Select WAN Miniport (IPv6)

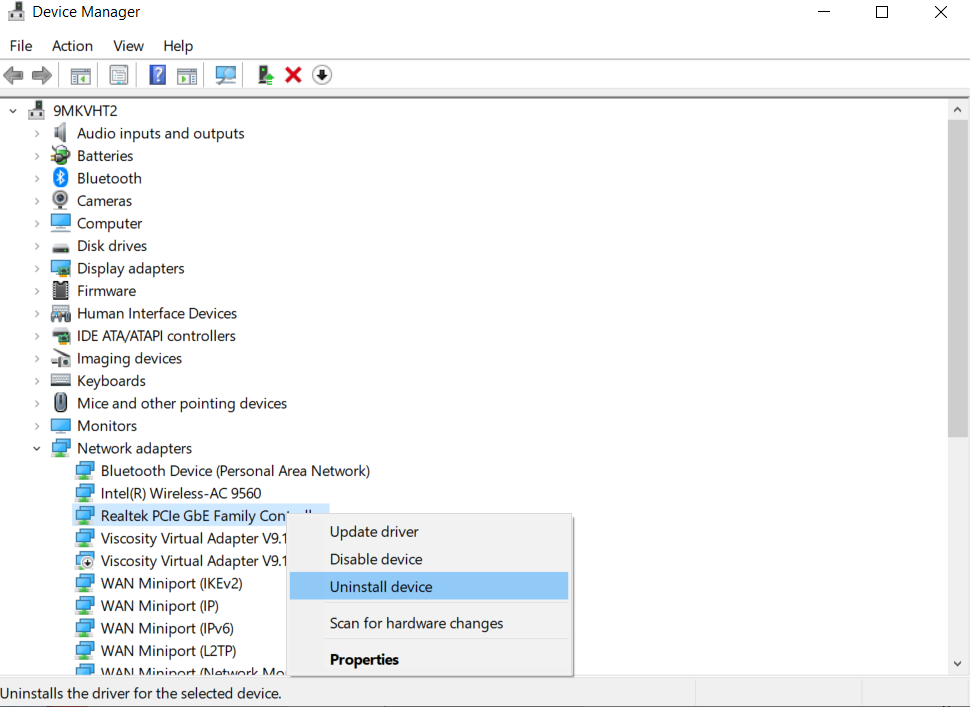[167, 628]
